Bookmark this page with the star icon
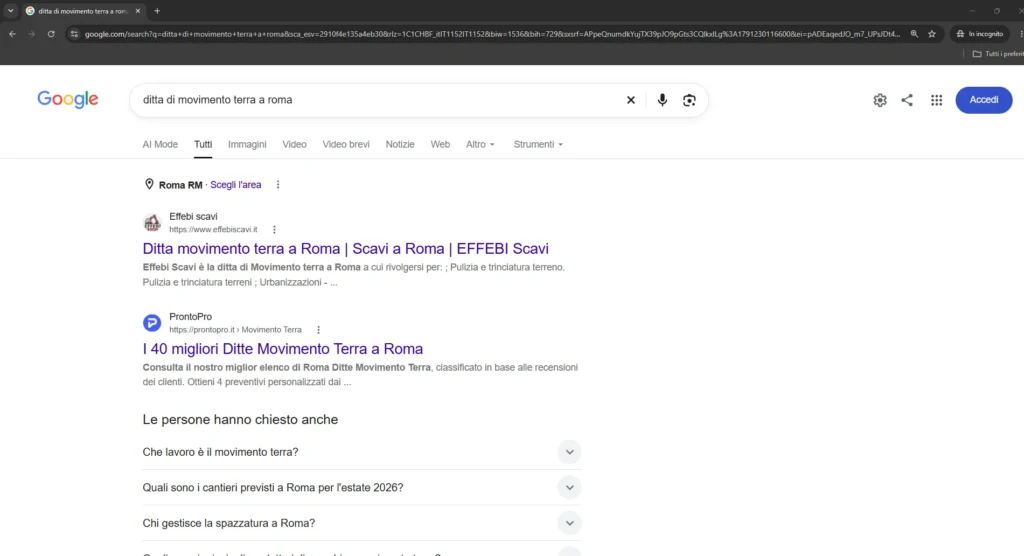This screenshot has height=556, width=1024. pyautogui.click(x=932, y=34)
